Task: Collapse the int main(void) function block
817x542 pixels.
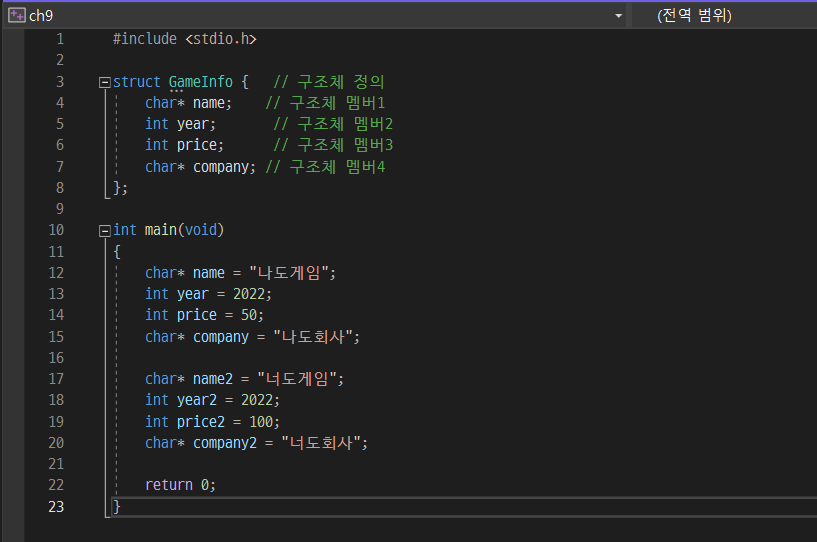Action: 105,230
